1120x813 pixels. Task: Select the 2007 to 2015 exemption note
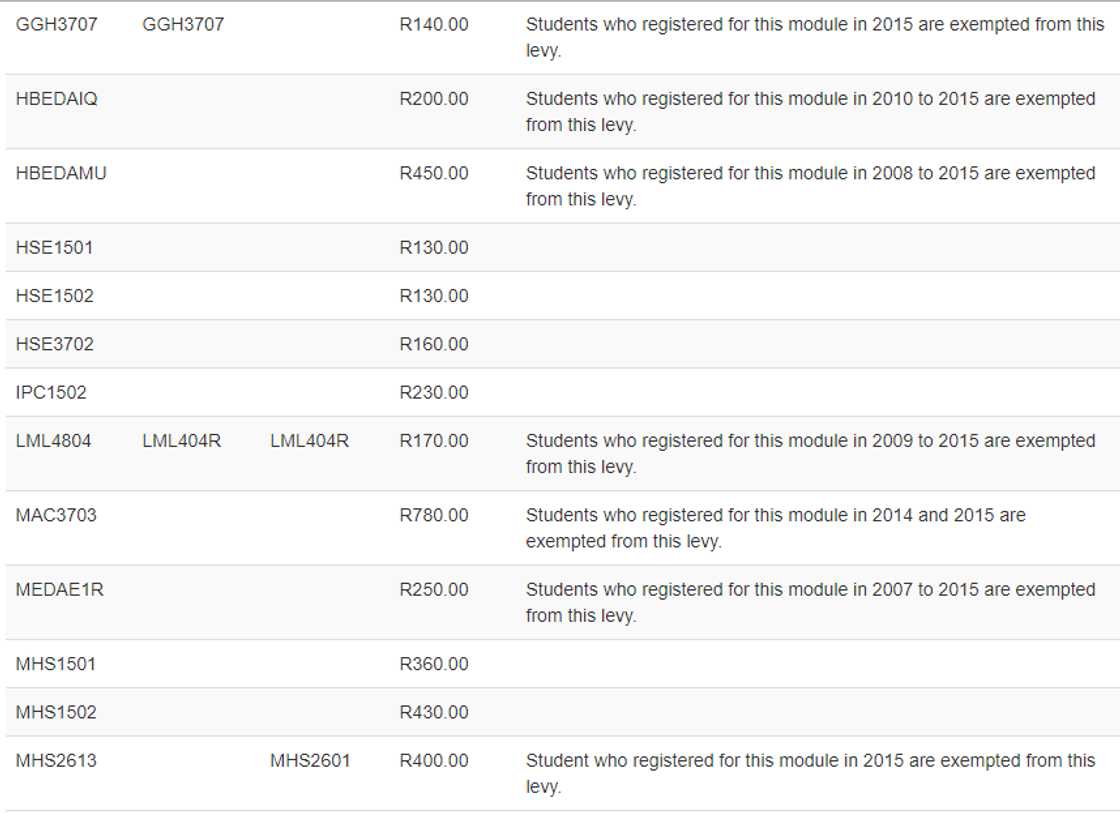[810, 602]
